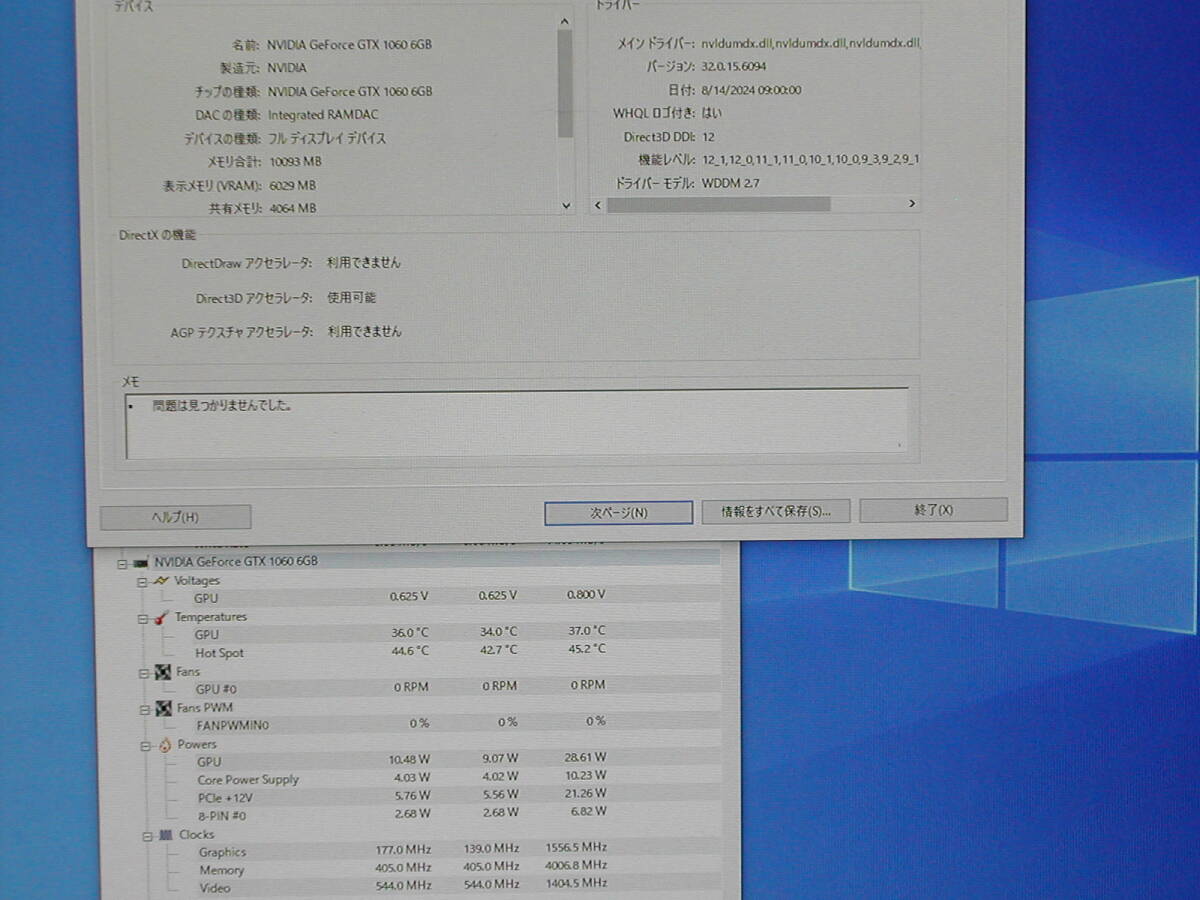Image resolution: width=1200 pixels, height=900 pixels.
Task: Click the Voltages lightning icon
Action: coord(161,581)
